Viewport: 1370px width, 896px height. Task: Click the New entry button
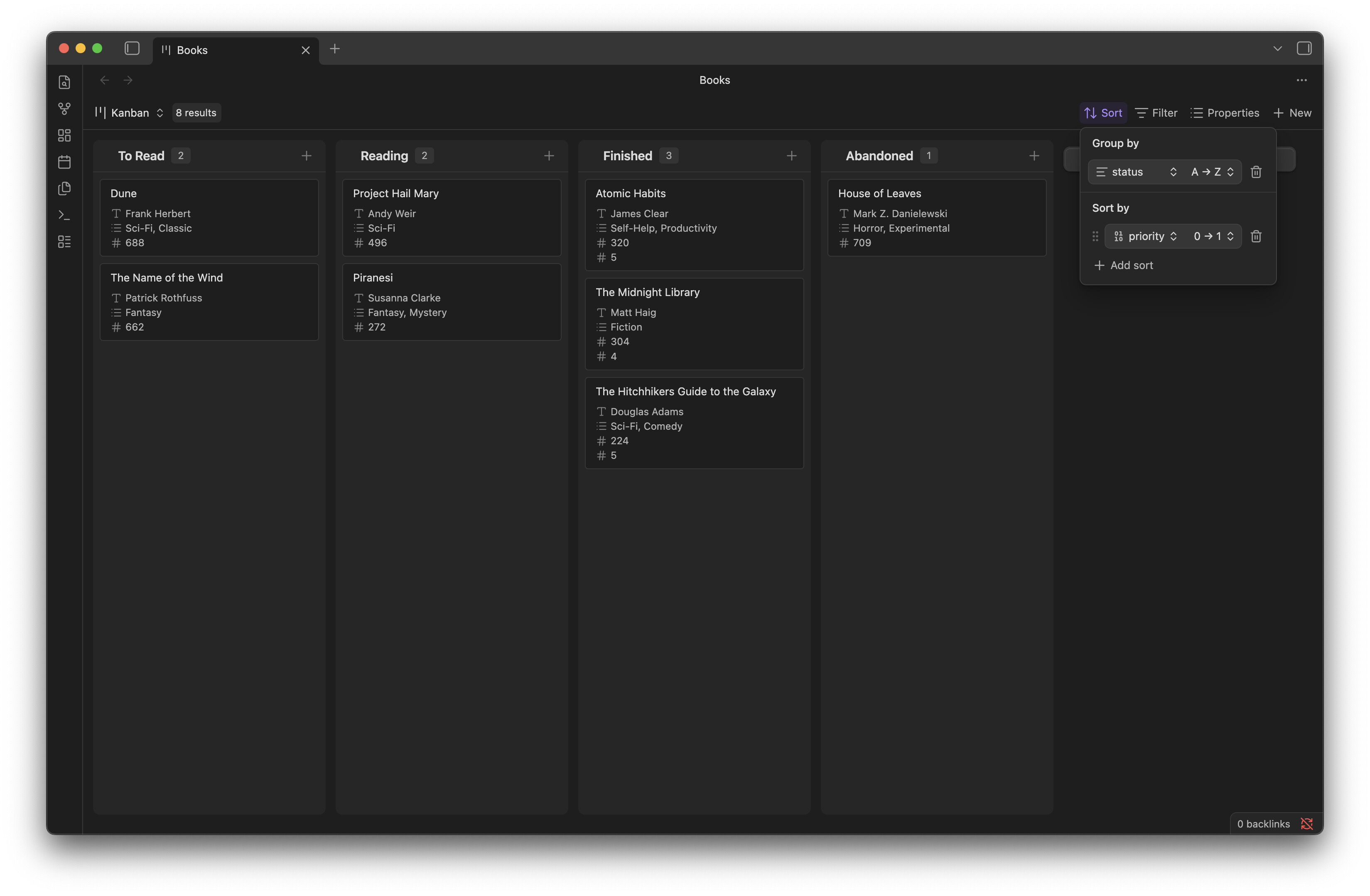pos(1292,113)
